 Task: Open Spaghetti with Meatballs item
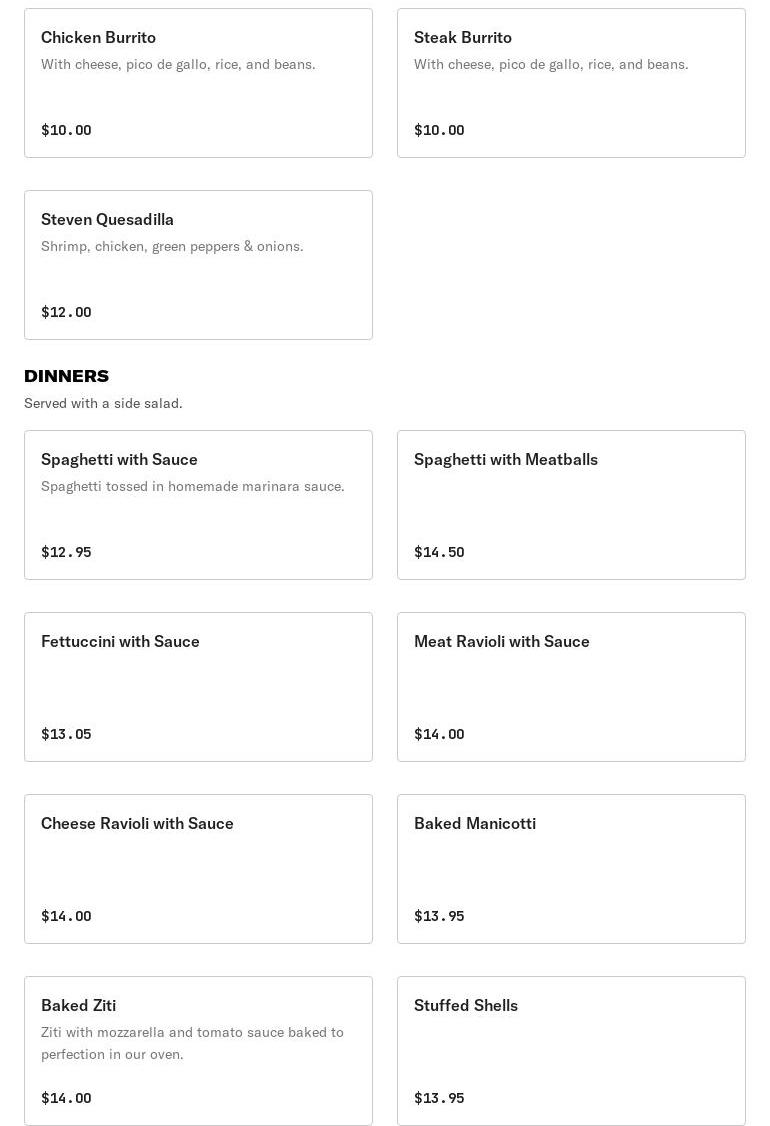pos(571,505)
